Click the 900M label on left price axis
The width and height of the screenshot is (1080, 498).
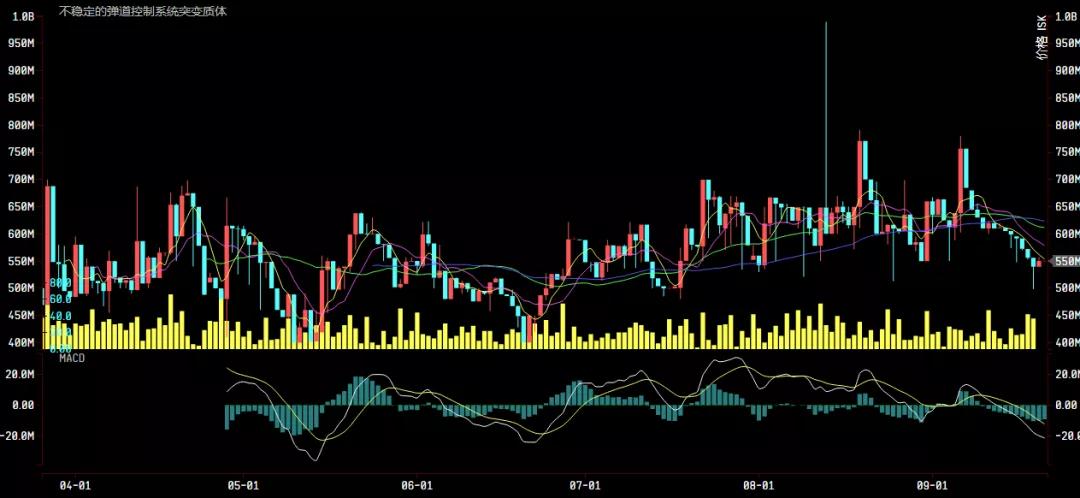21,71
